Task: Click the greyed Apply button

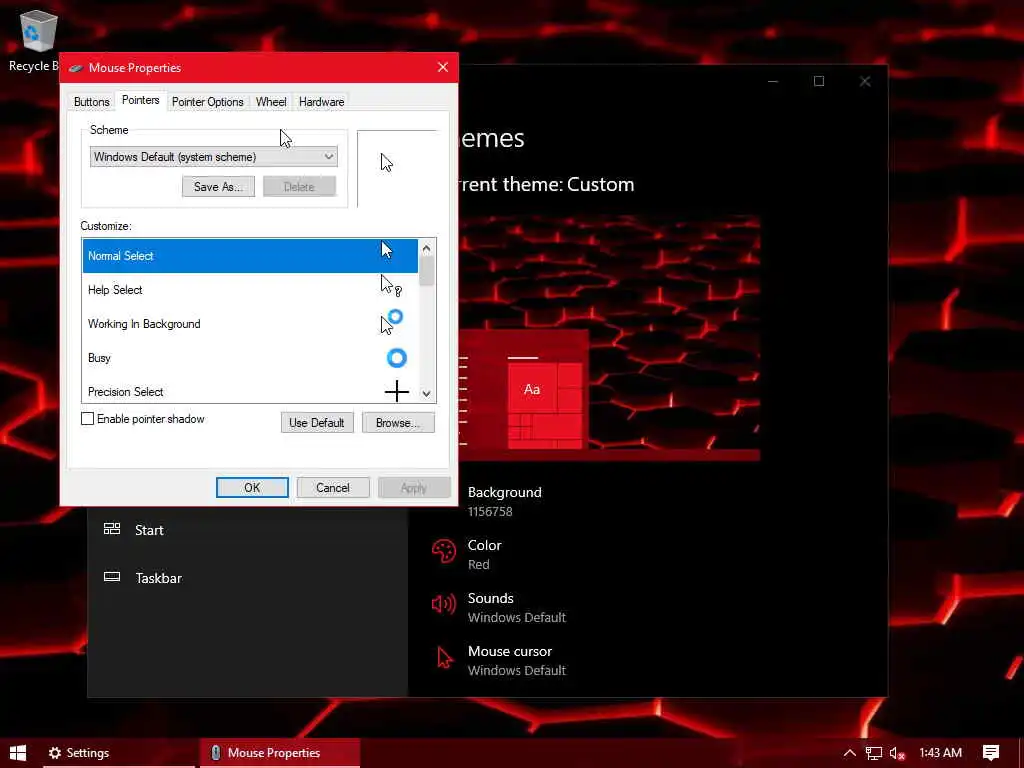Action: tap(414, 487)
